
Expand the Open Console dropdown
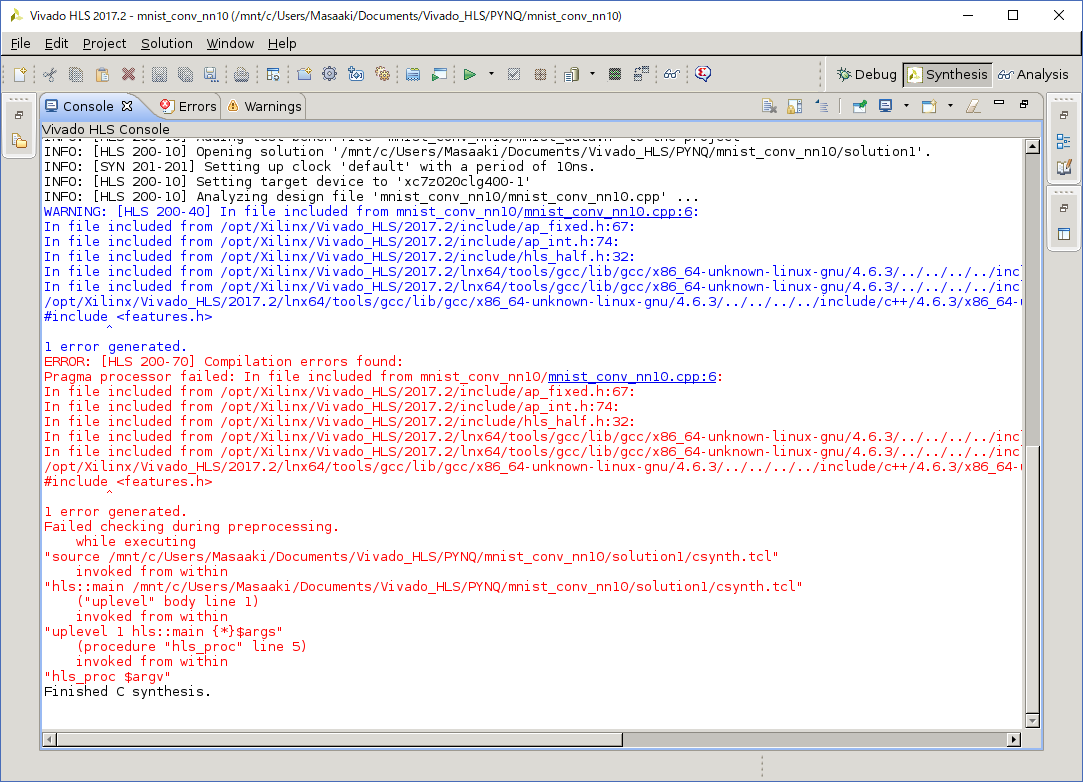point(950,105)
